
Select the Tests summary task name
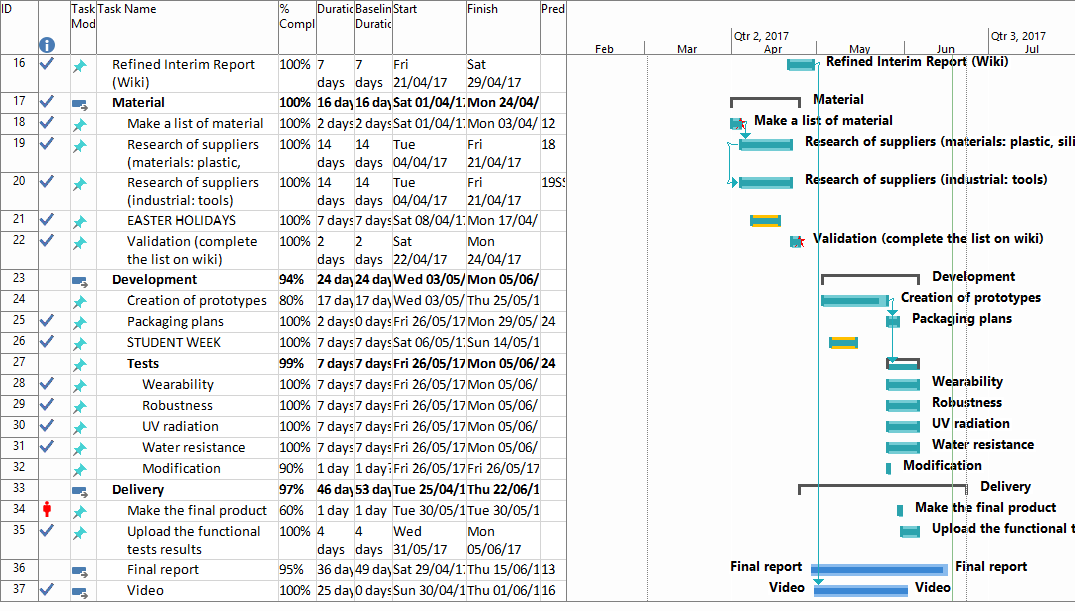(143, 364)
